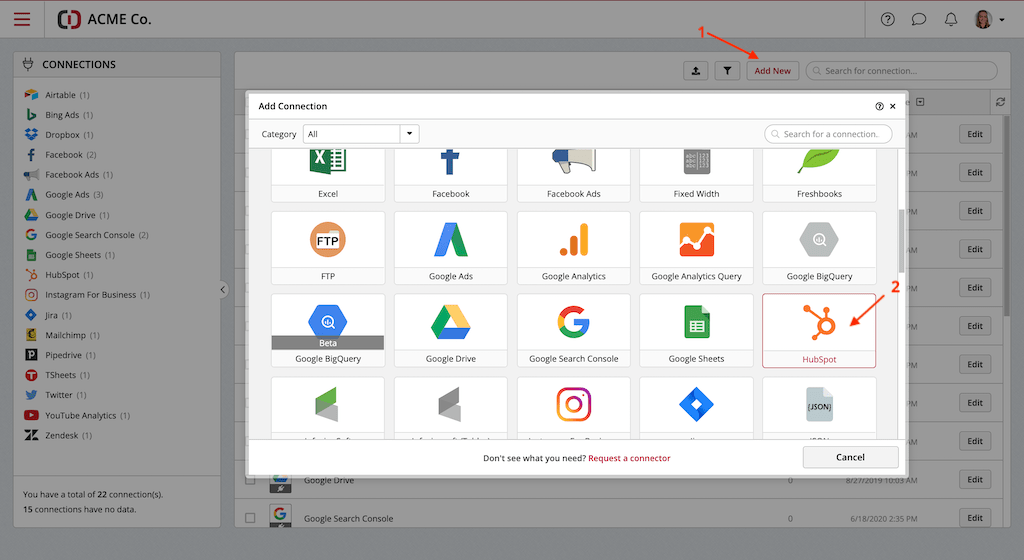Select Twitter in the sidebar
This screenshot has height=560, width=1024.
(56, 395)
